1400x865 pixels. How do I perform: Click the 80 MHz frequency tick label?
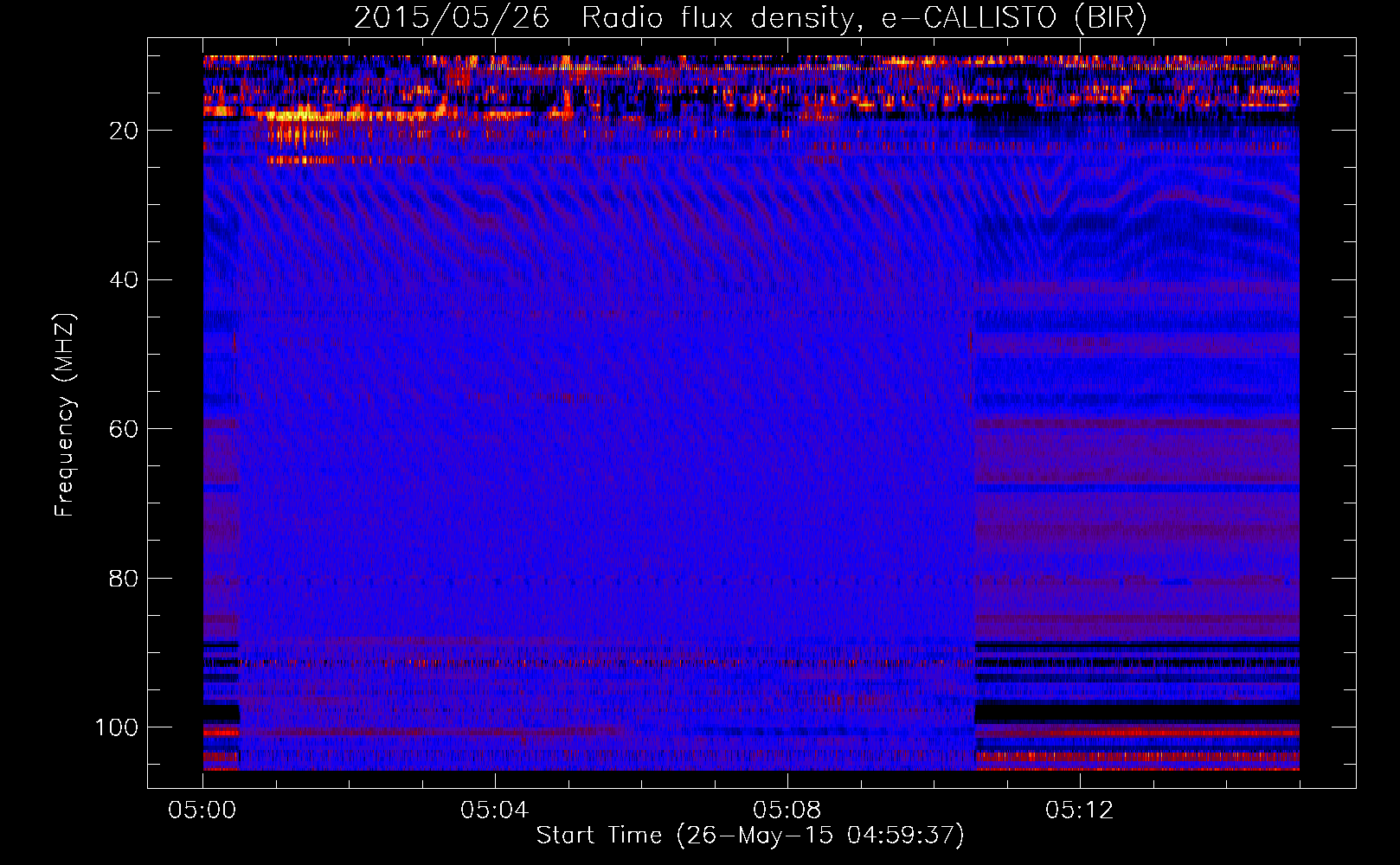pos(124,579)
